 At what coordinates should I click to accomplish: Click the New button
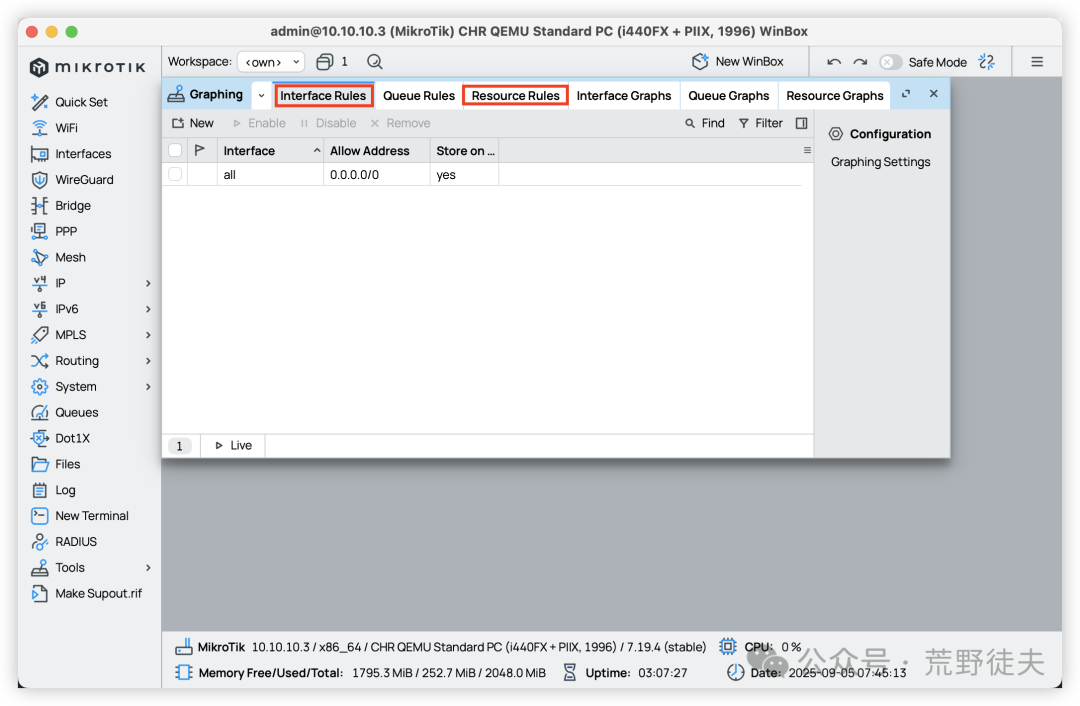pyautogui.click(x=193, y=123)
